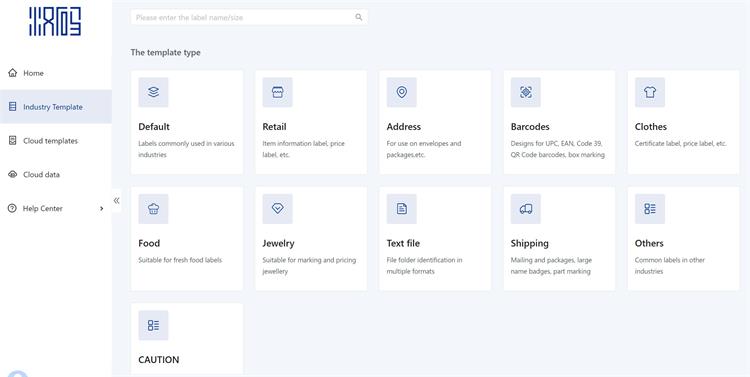Viewport: 750px width, 377px height.
Task: Click the CAUTION list icon
Action: pyautogui.click(x=153, y=325)
